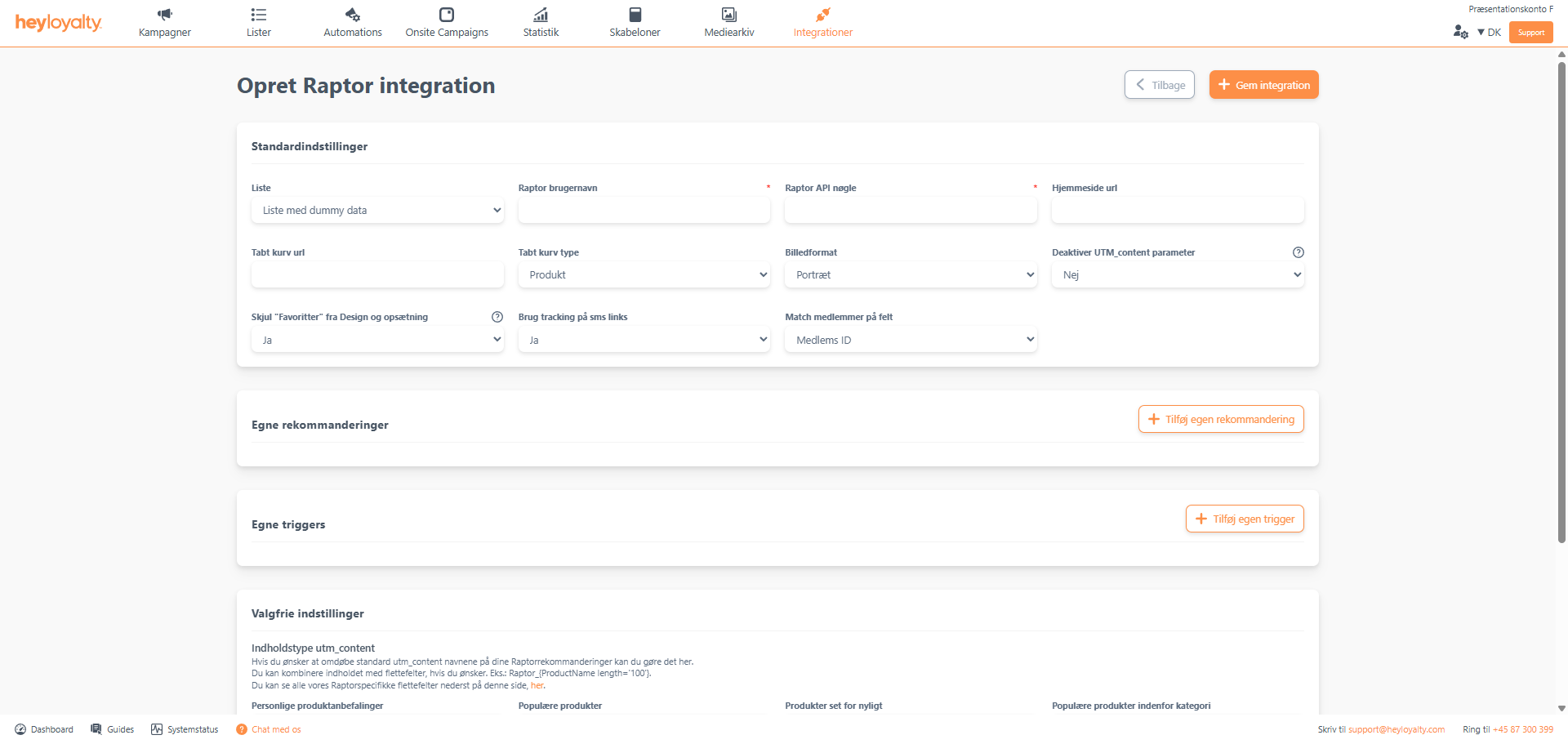Switch to the Integrationer menu item
This screenshot has height=744, width=1568.
pos(822,23)
